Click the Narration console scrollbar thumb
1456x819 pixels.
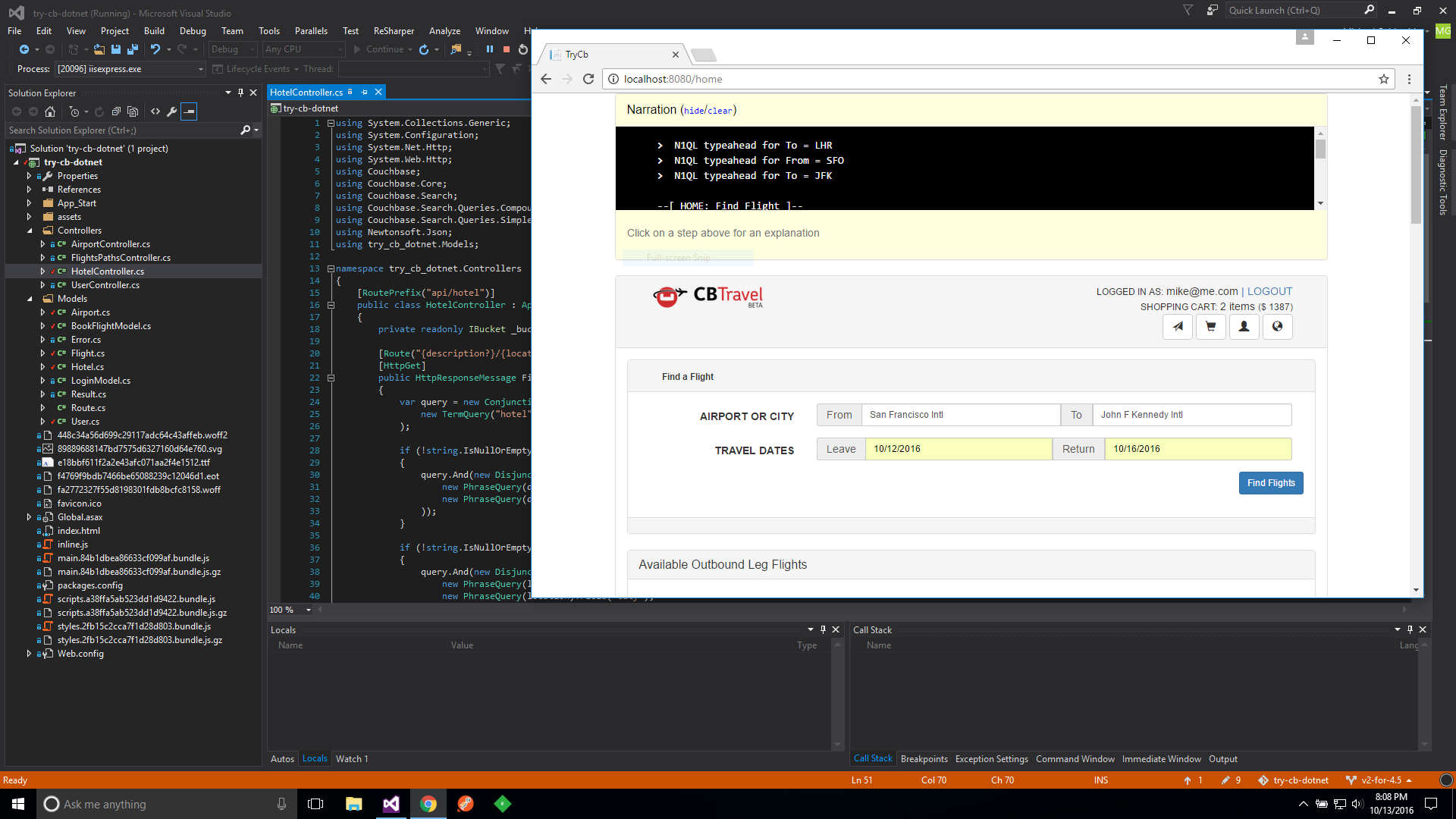click(x=1320, y=149)
